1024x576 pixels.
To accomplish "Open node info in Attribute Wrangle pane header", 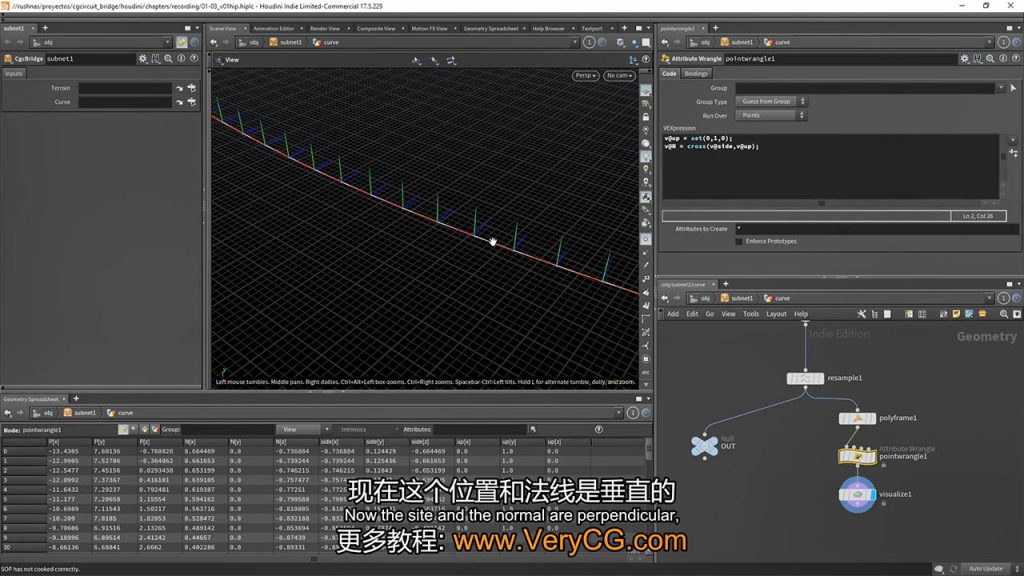I will tap(1003, 59).
